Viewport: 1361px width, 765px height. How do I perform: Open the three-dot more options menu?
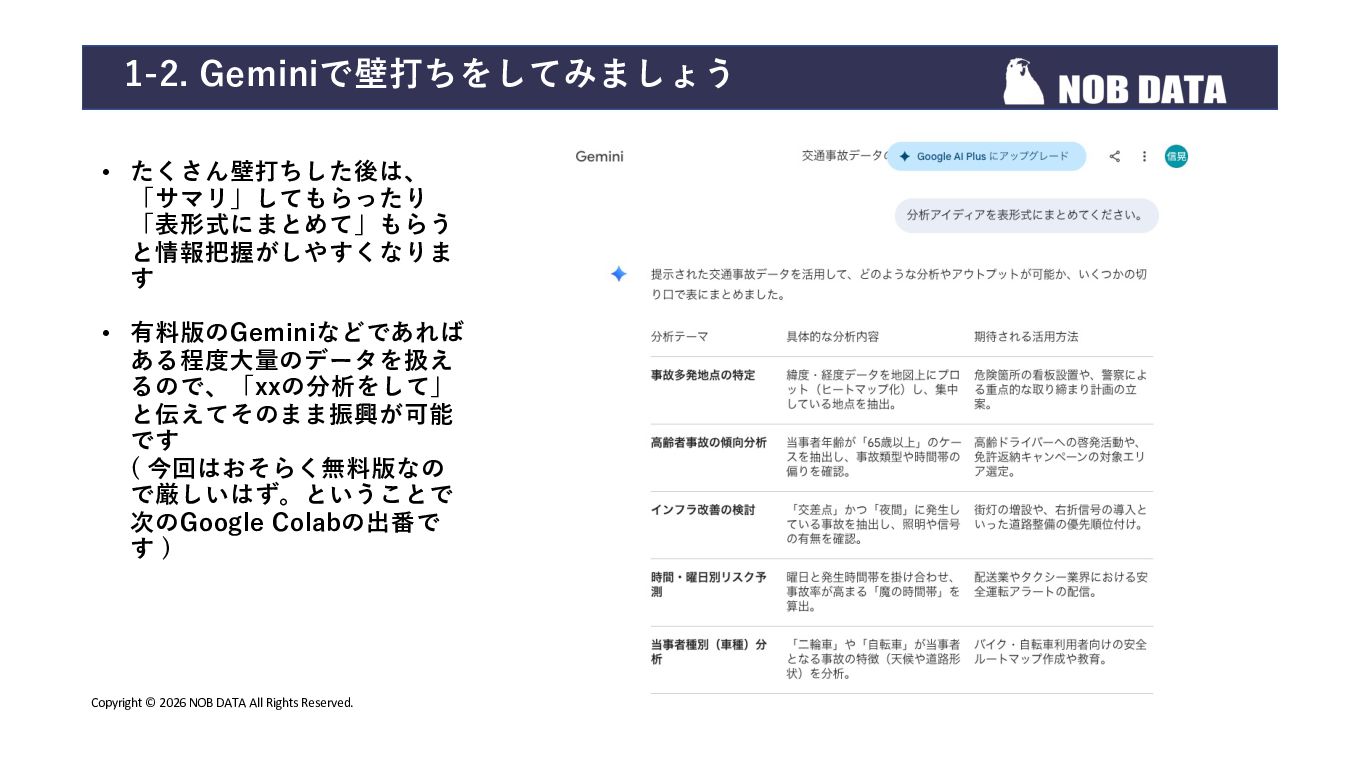1144,156
